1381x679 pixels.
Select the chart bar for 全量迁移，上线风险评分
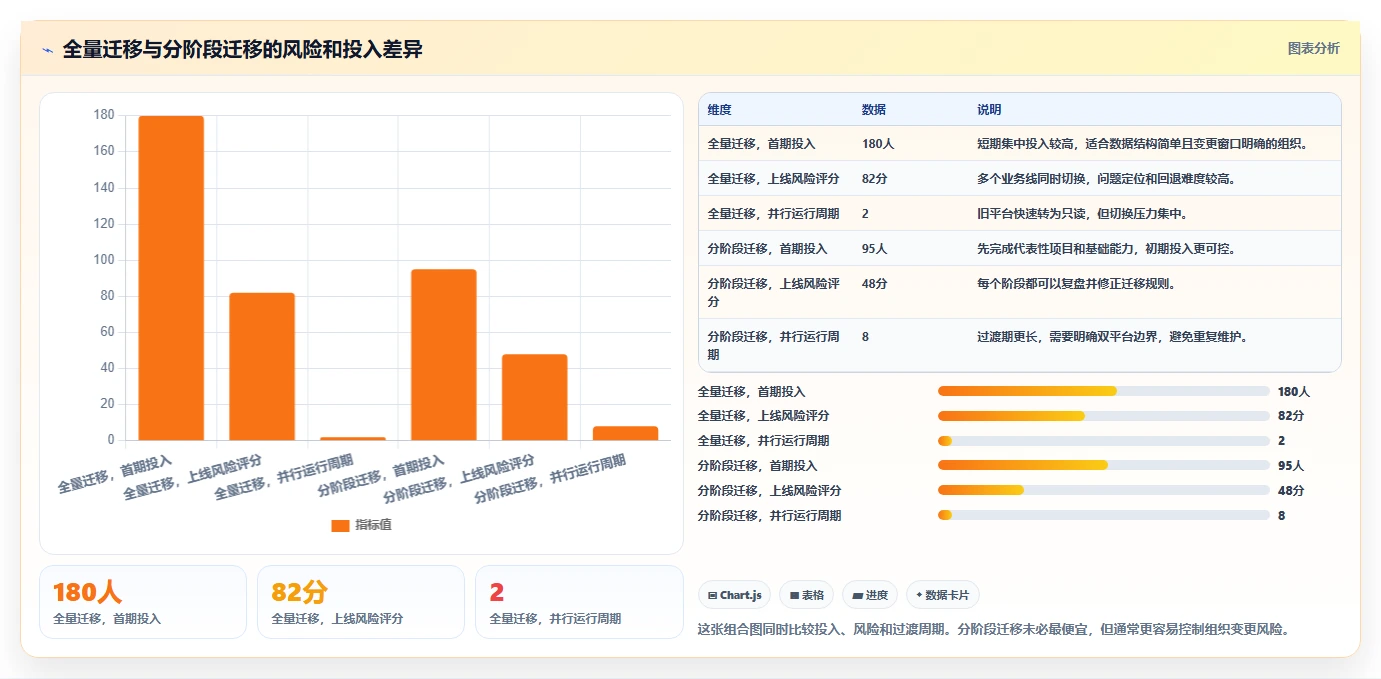pyautogui.click(x=262, y=366)
